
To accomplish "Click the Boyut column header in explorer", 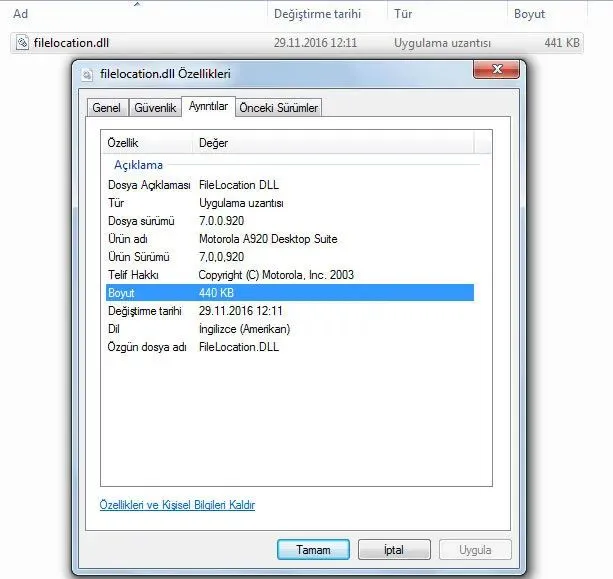I will coord(529,14).
